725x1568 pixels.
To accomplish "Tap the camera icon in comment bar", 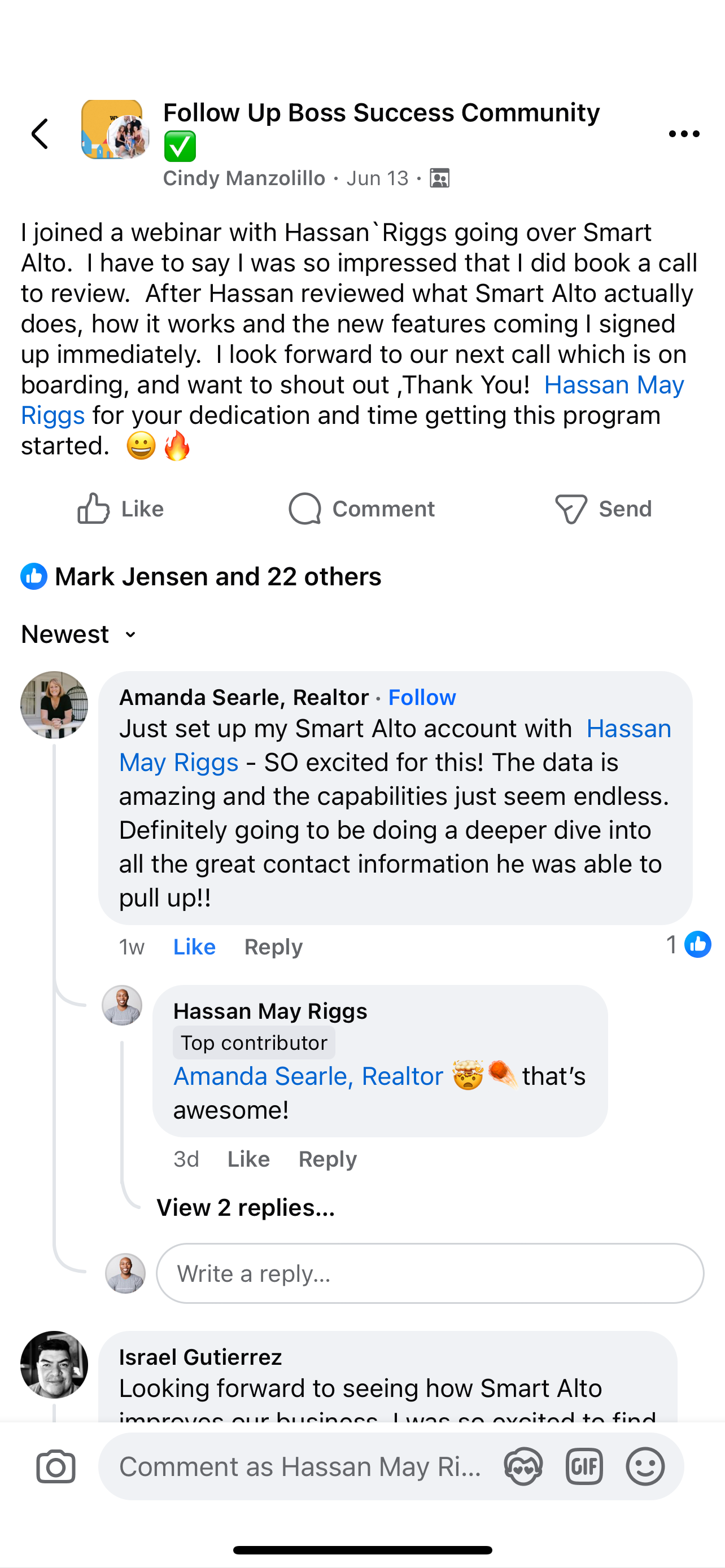I will (56, 1466).
